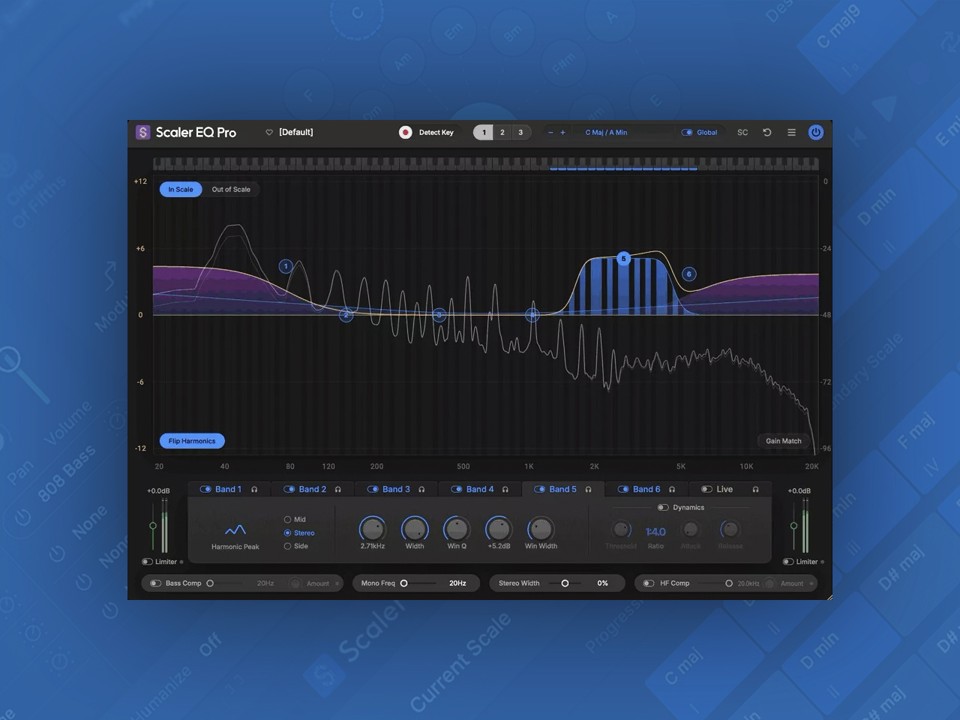Click the Gain Match button
Viewport: 960px width, 720px height.
(783, 441)
